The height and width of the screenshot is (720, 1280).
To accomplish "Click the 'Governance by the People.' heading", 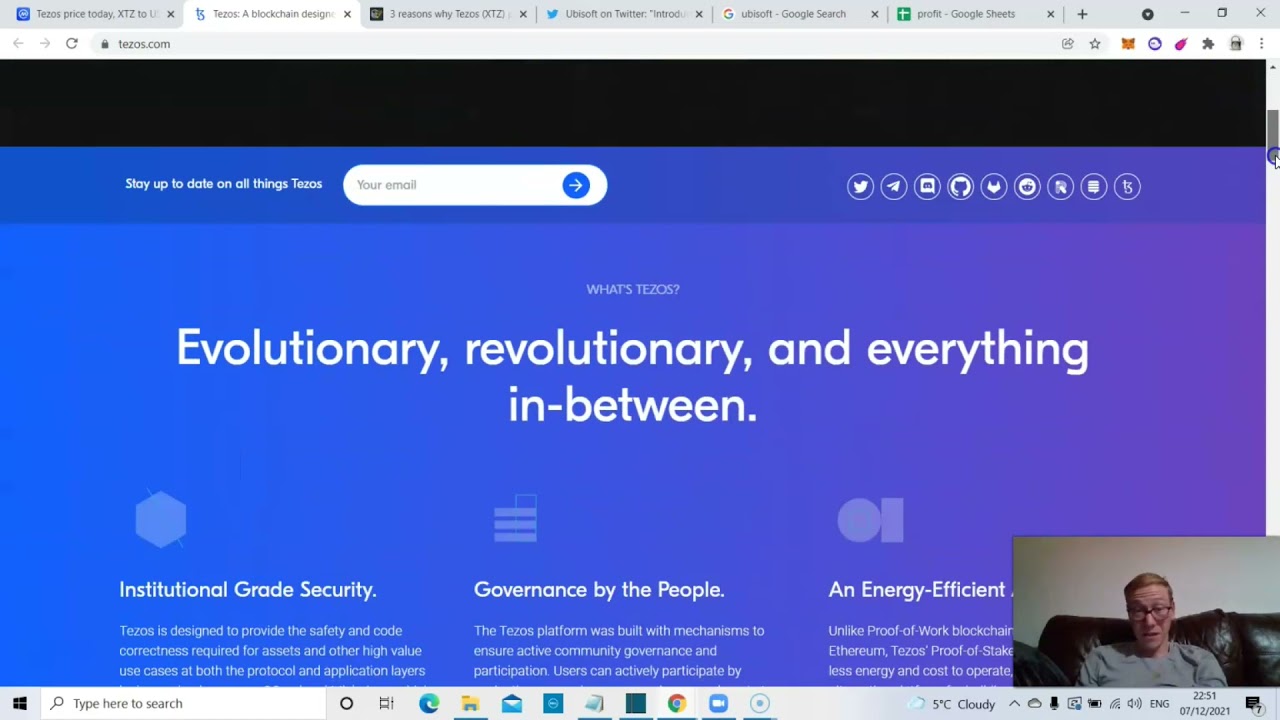I will (x=599, y=590).
